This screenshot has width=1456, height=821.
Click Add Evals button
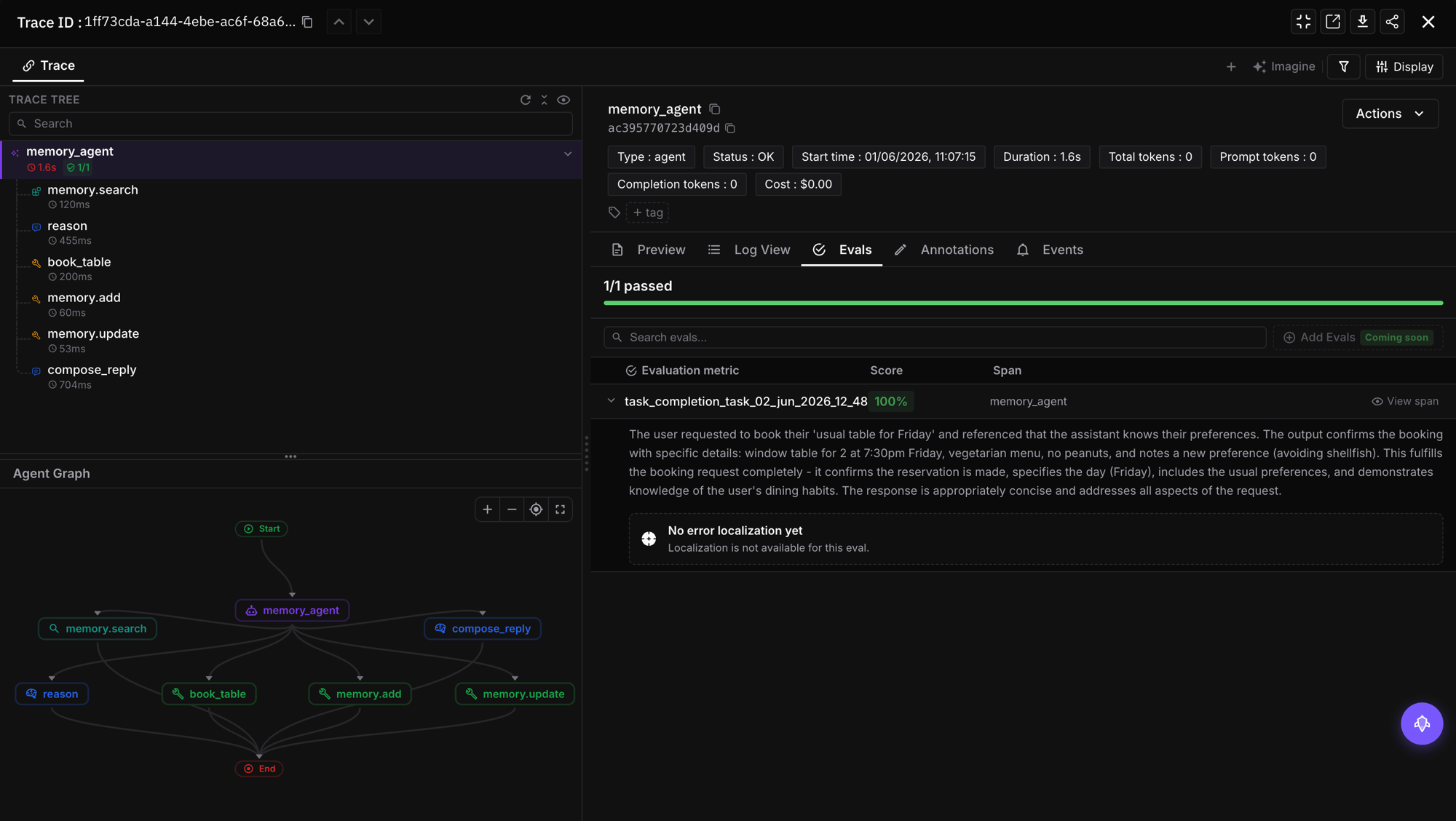coord(1358,338)
